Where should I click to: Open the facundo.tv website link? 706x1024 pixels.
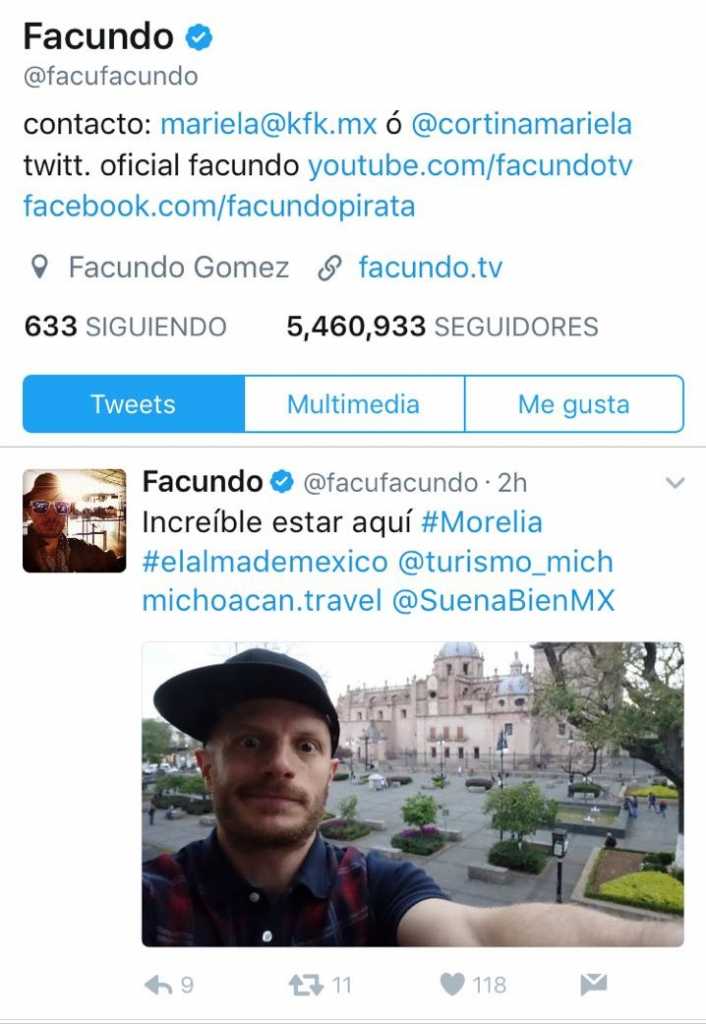point(430,267)
